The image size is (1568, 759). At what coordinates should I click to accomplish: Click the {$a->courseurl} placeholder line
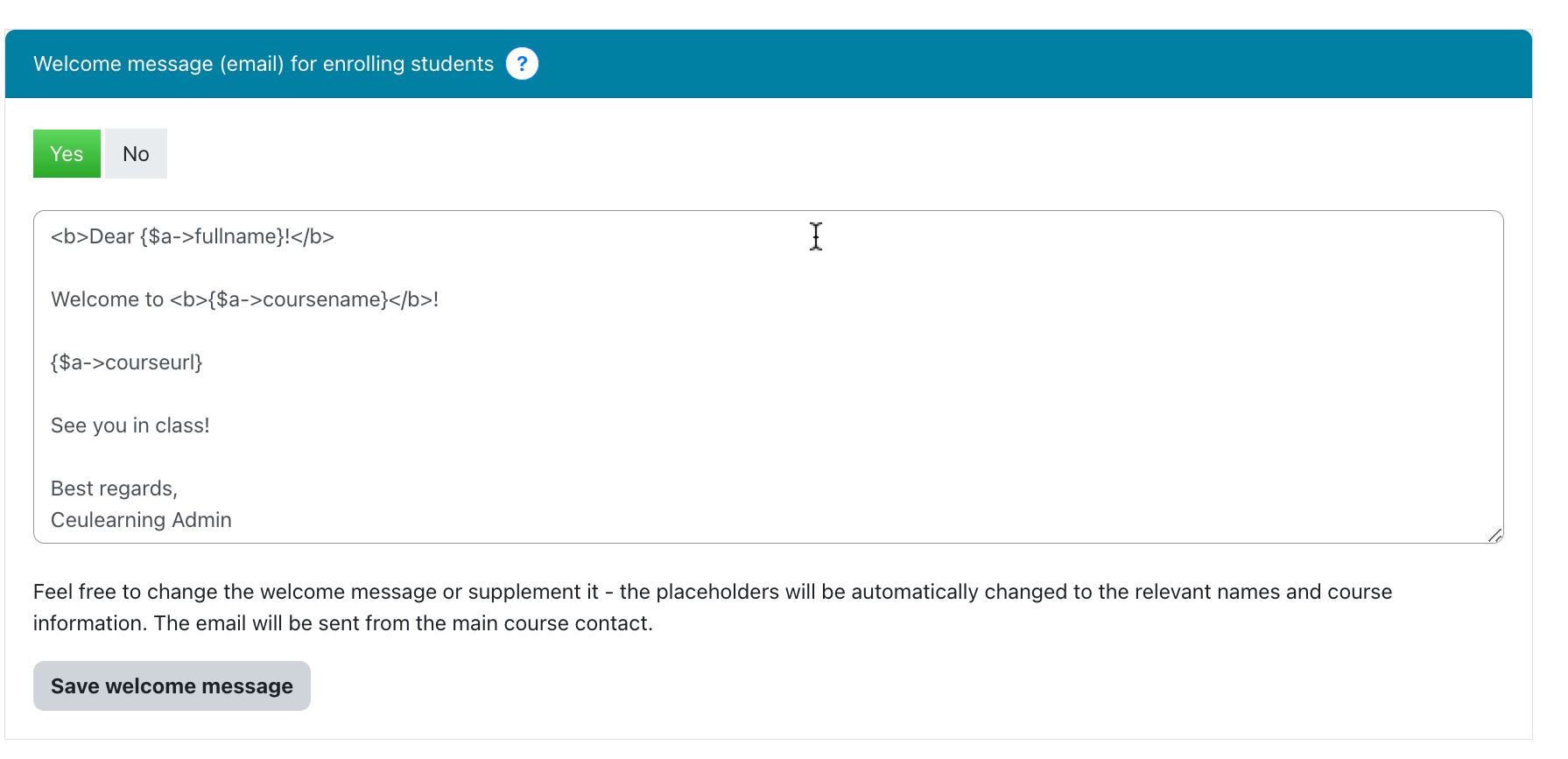tap(127, 362)
